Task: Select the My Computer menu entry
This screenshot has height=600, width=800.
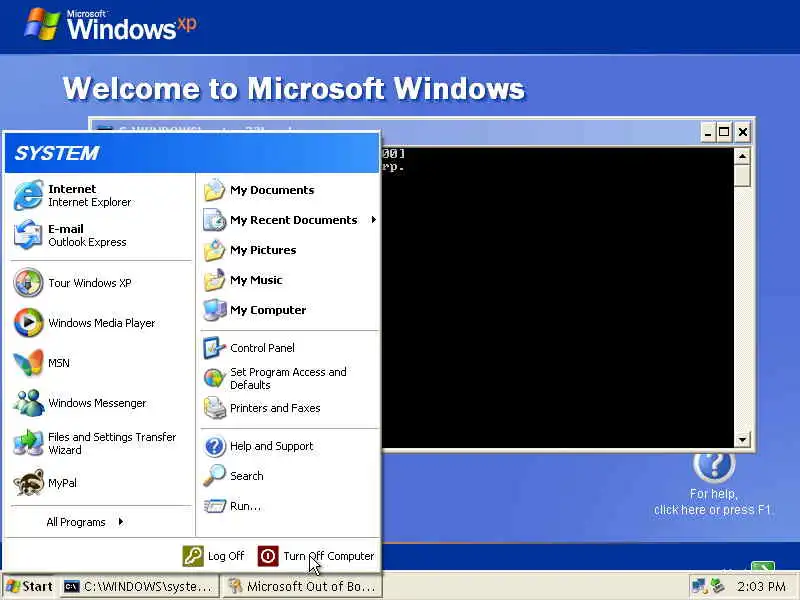Action: click(x=289, y=310)
